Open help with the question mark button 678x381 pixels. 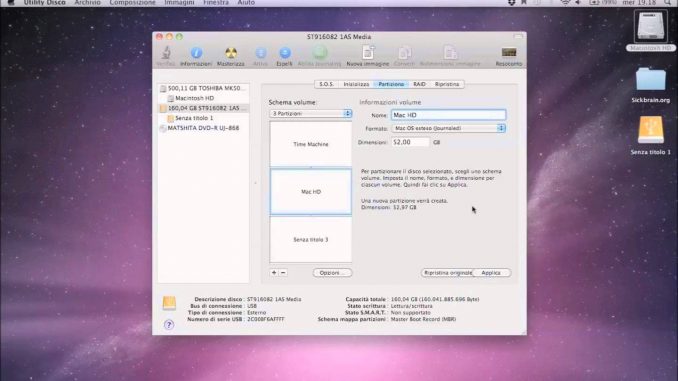coord(169,324)
